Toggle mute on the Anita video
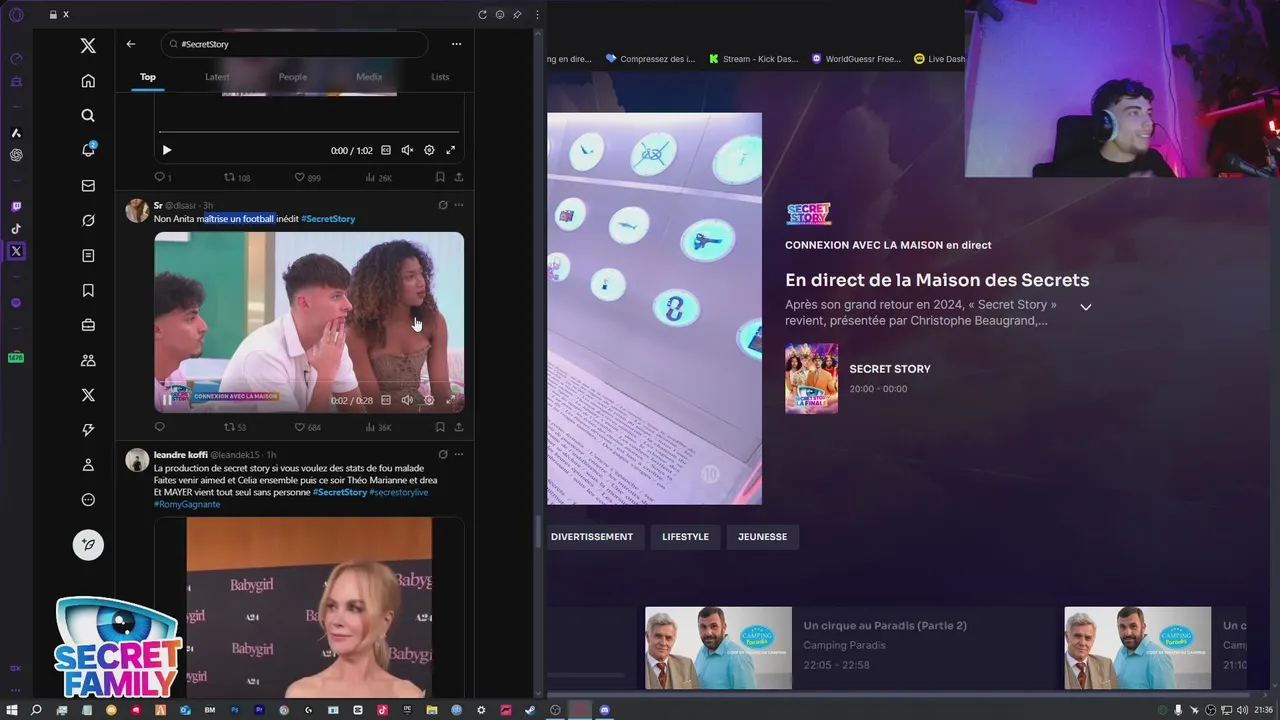1280x720 pixels. [407, 400]
